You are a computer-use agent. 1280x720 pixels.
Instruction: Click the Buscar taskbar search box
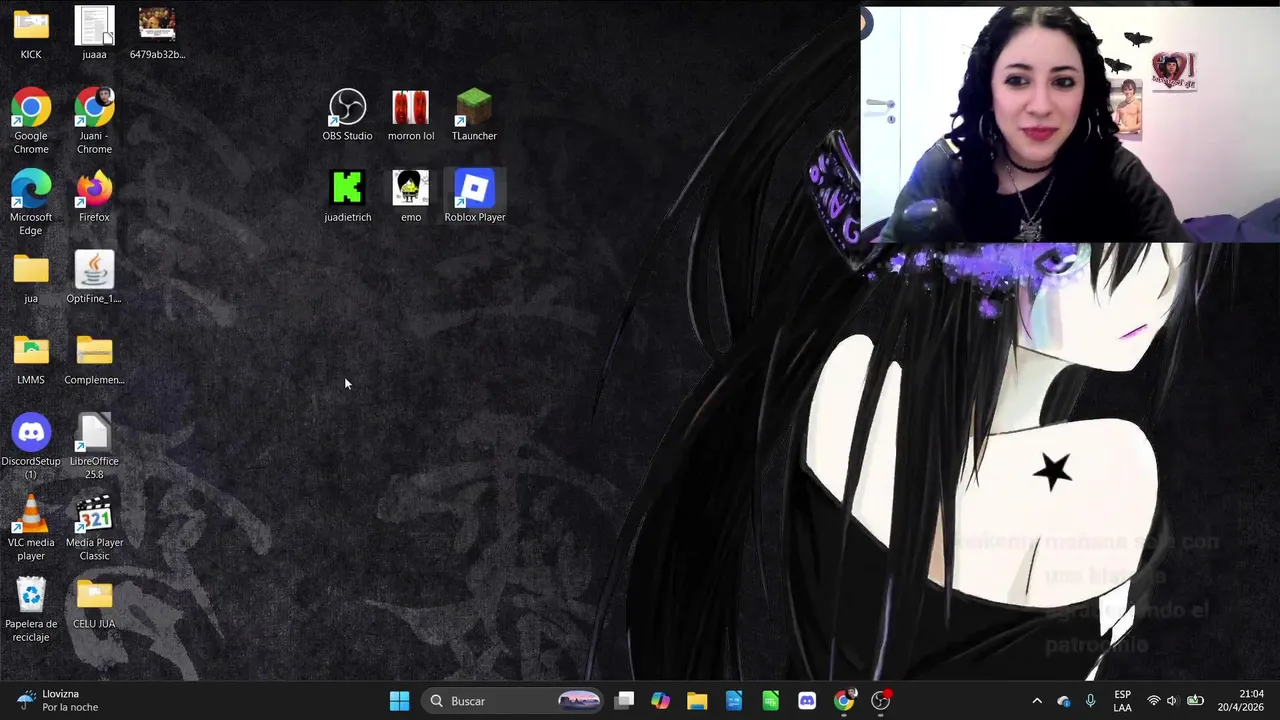pyautogui.click(x=513, y=701)
